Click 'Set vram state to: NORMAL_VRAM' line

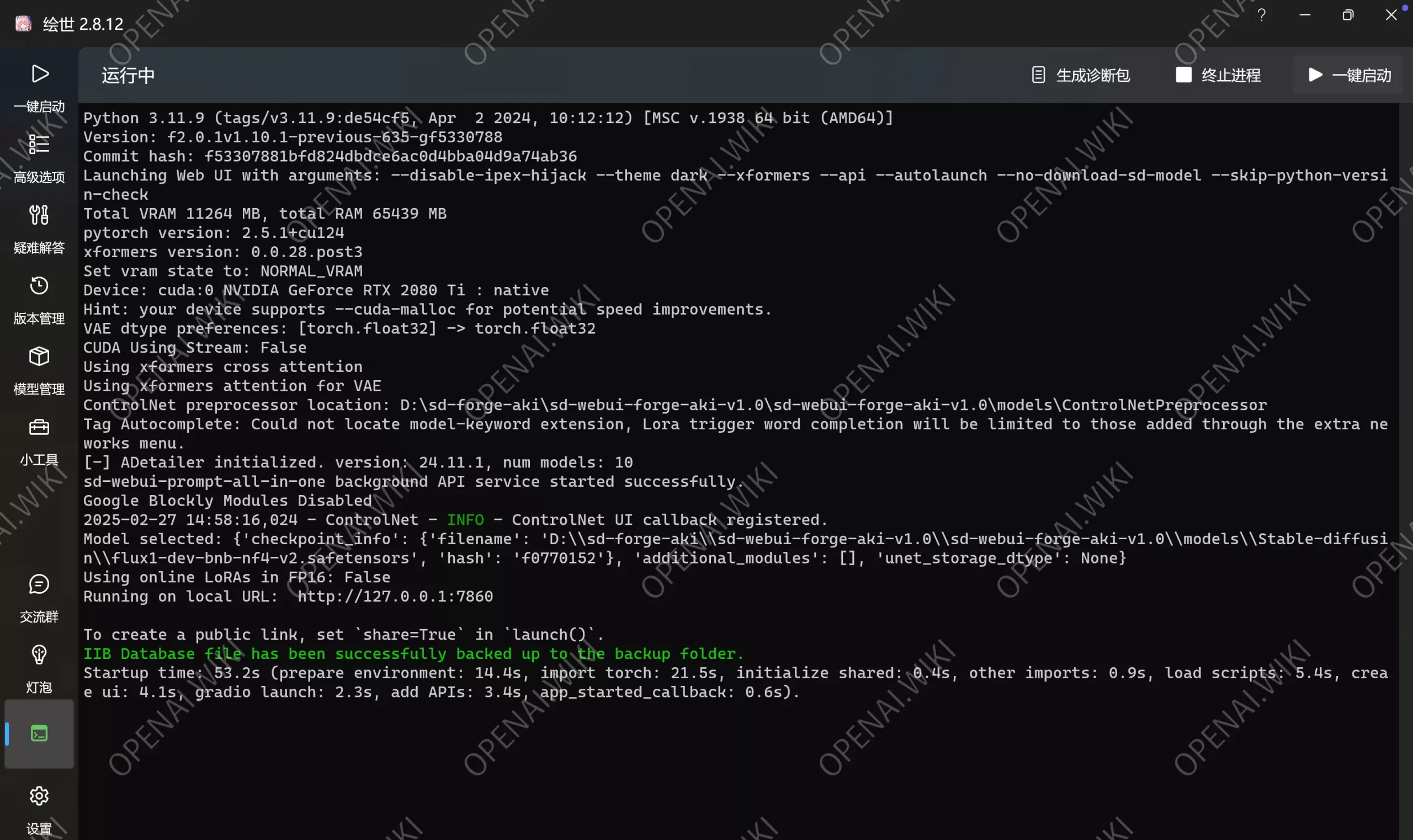tap(222, 271)
